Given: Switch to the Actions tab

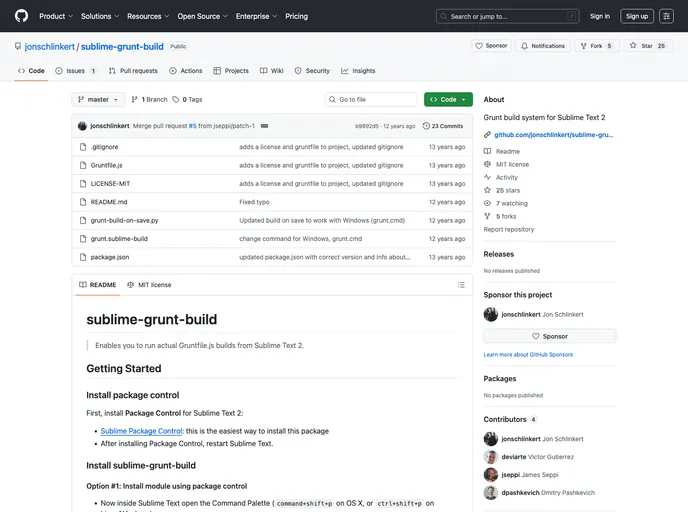Looking at the screenshot, I should (x=186, y=71).
